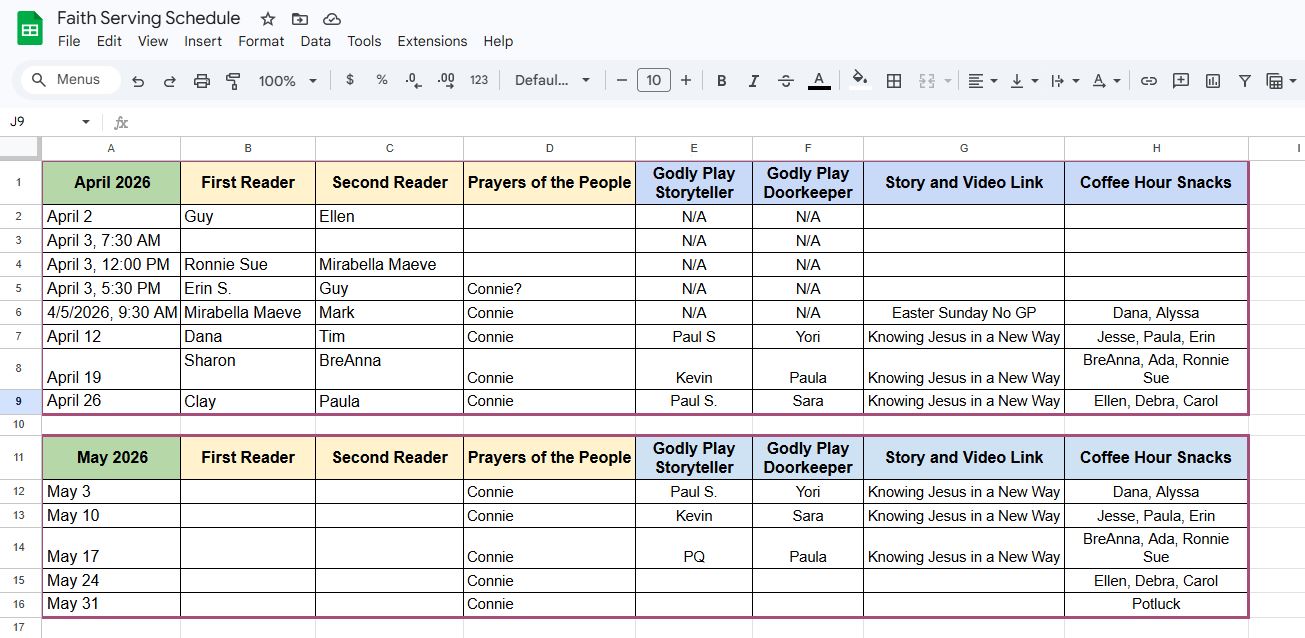Toggle italic formatting
1305x638 pixels.
pos(753,81)
